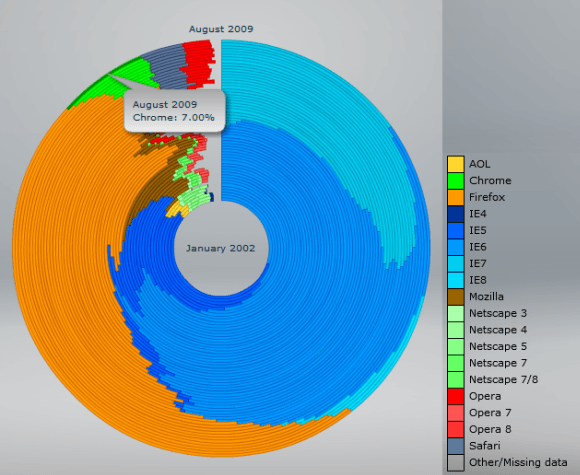Click the Chrome 7.00% tooltip

[x=174, y=111]
